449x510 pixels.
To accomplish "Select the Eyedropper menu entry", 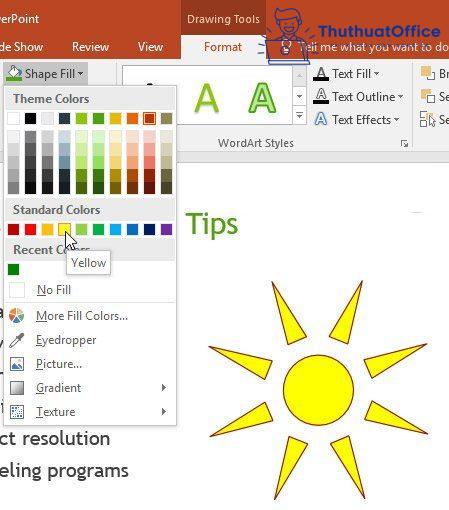I will 89,340.
